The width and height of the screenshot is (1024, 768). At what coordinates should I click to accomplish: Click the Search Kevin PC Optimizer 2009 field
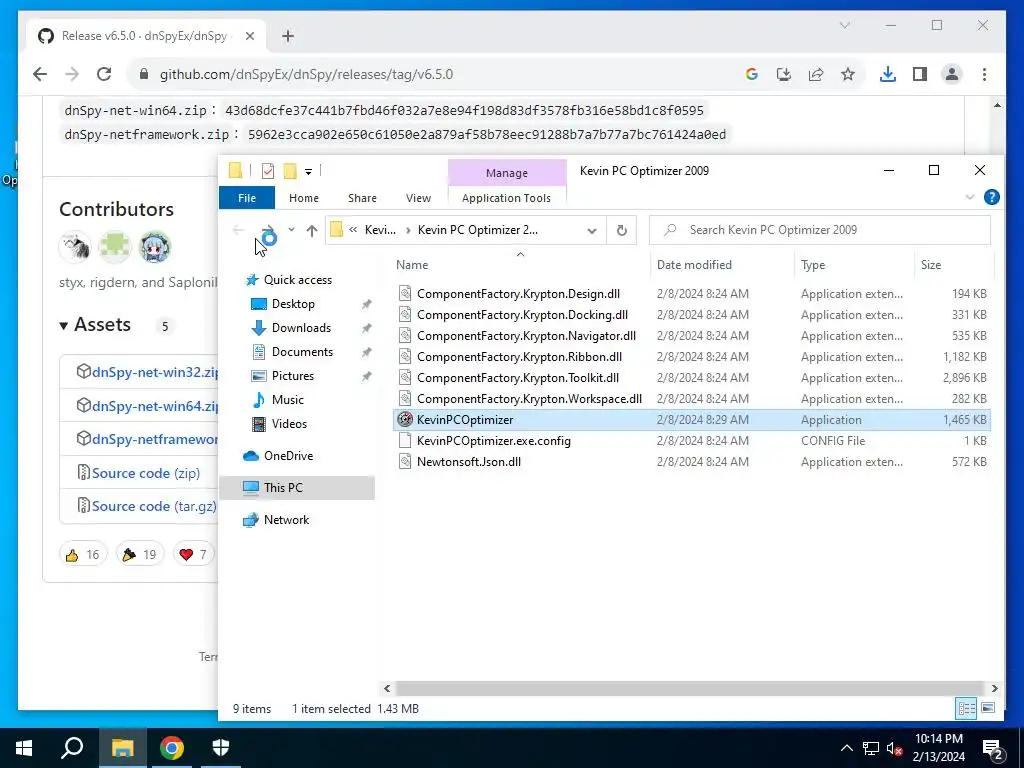pyautogui.click(x=820, y=230)
